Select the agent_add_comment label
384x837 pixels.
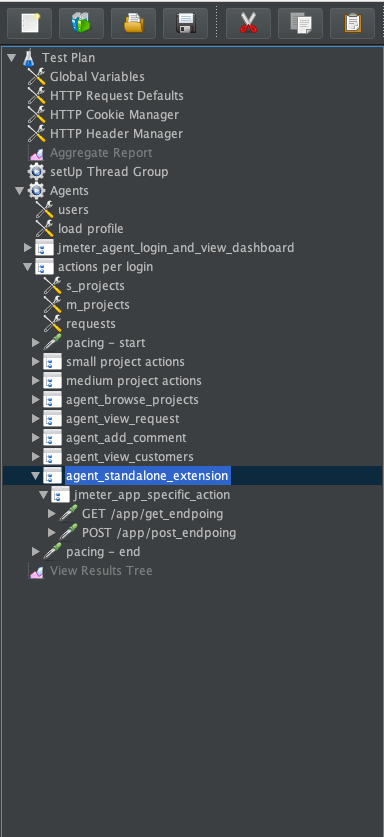pos(126,438)
